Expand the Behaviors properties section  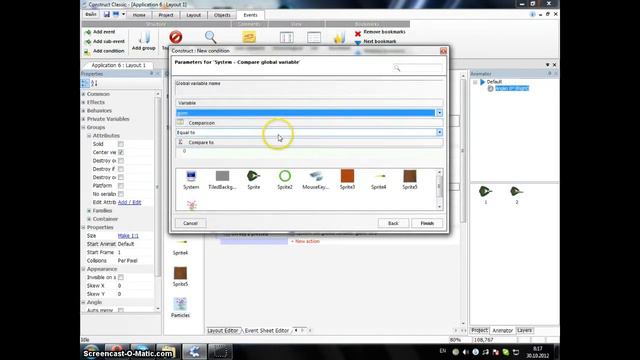[x=84, y=111]
